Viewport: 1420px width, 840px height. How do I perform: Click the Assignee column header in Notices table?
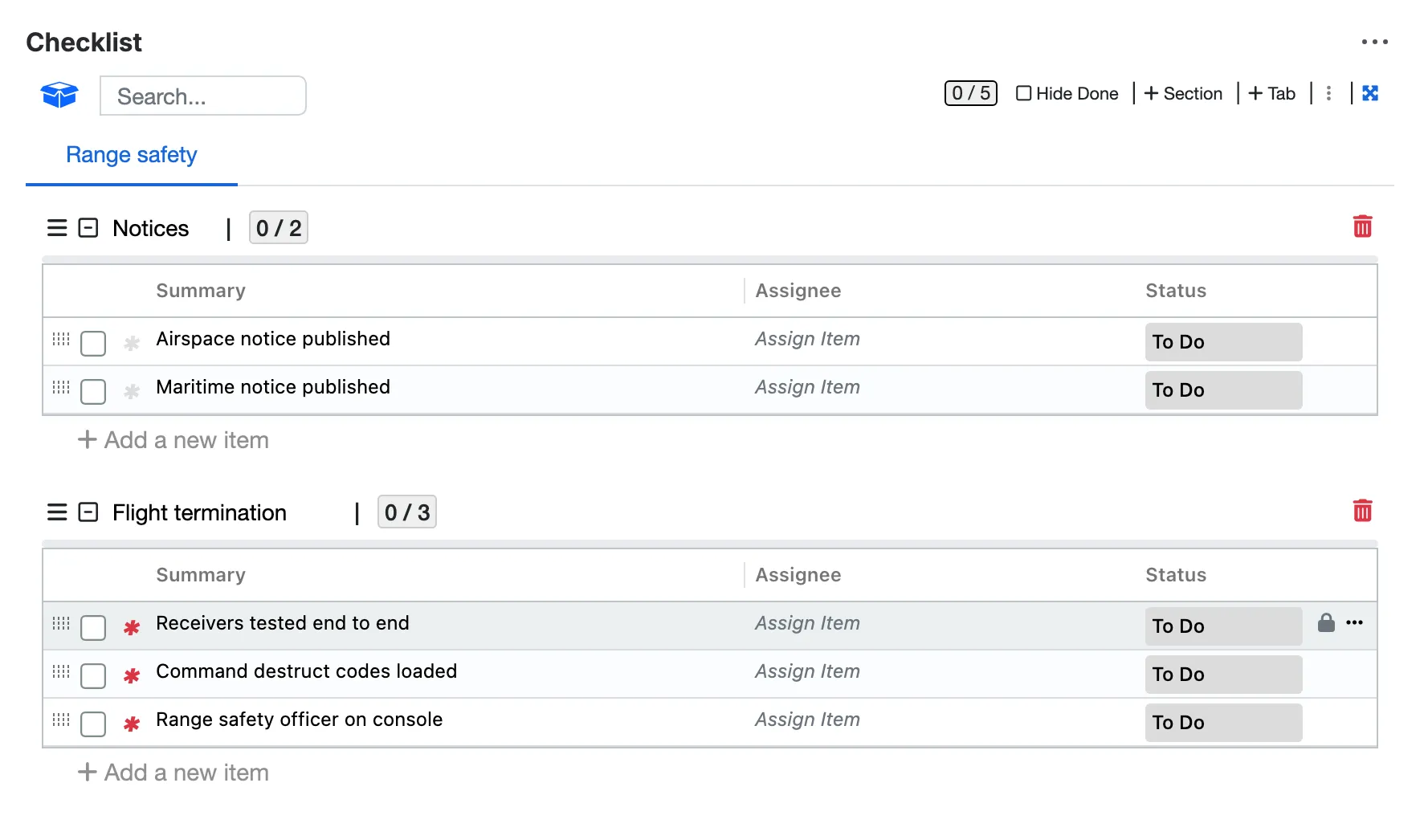click(x=798, y=291)
